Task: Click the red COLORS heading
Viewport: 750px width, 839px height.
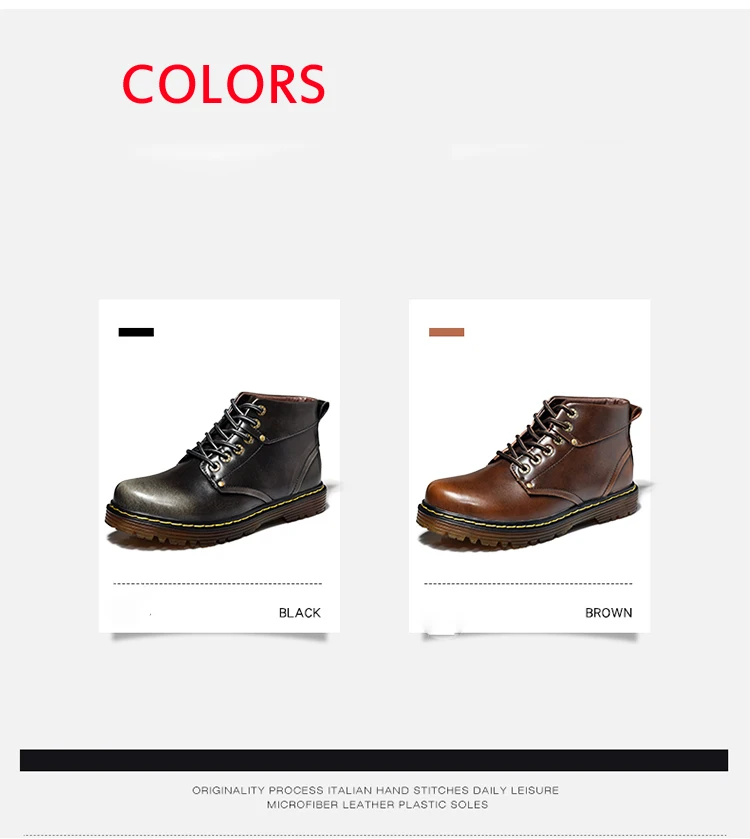Action: [x=224, y=84]
